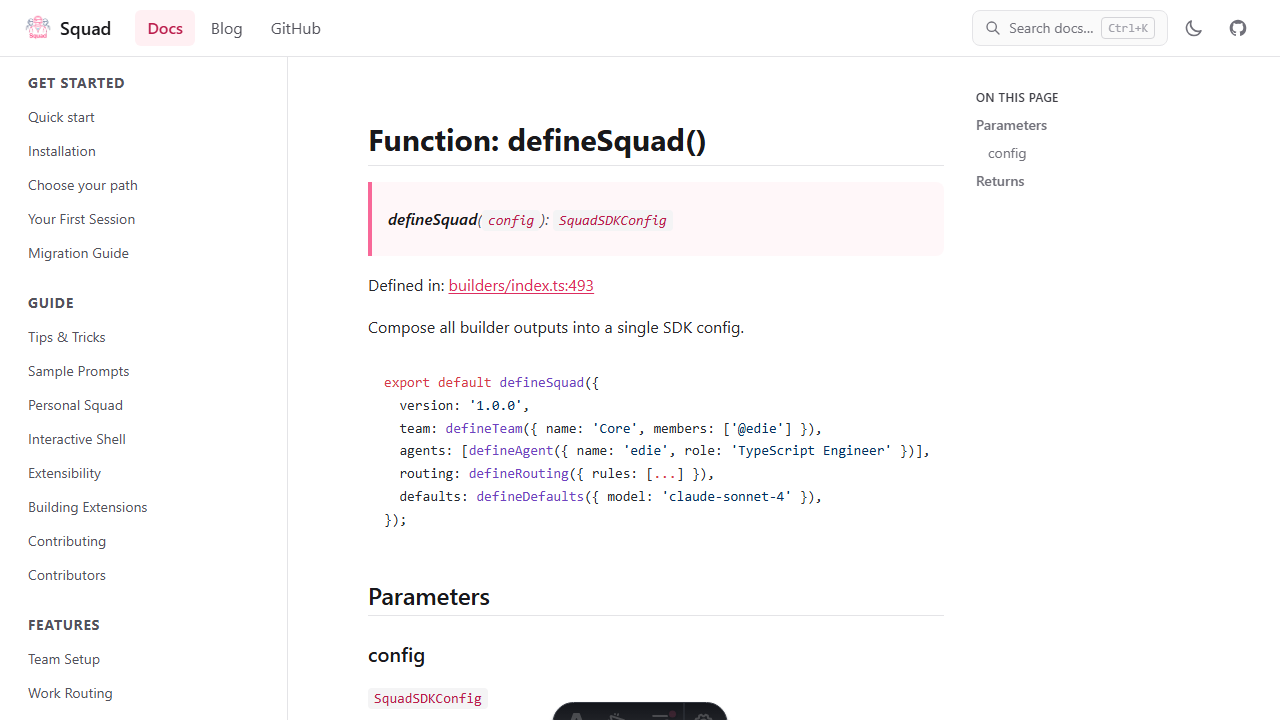This screenshot has height=720, width=1280.
Task: Click the FEATURES sidebar heading
Action: (64, 625)
